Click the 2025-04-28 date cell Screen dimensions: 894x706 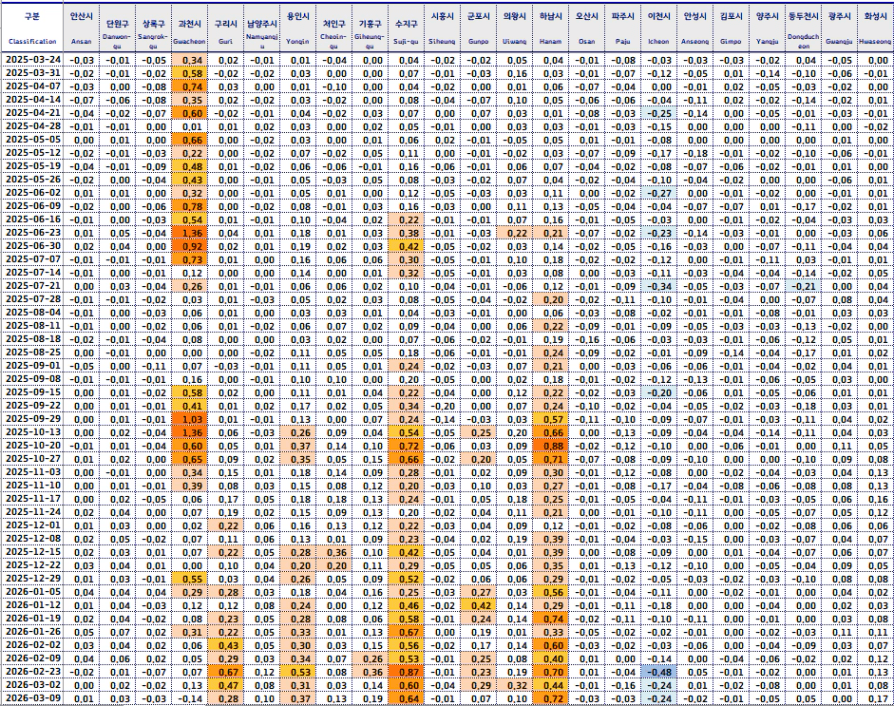[x=32, y=127]
